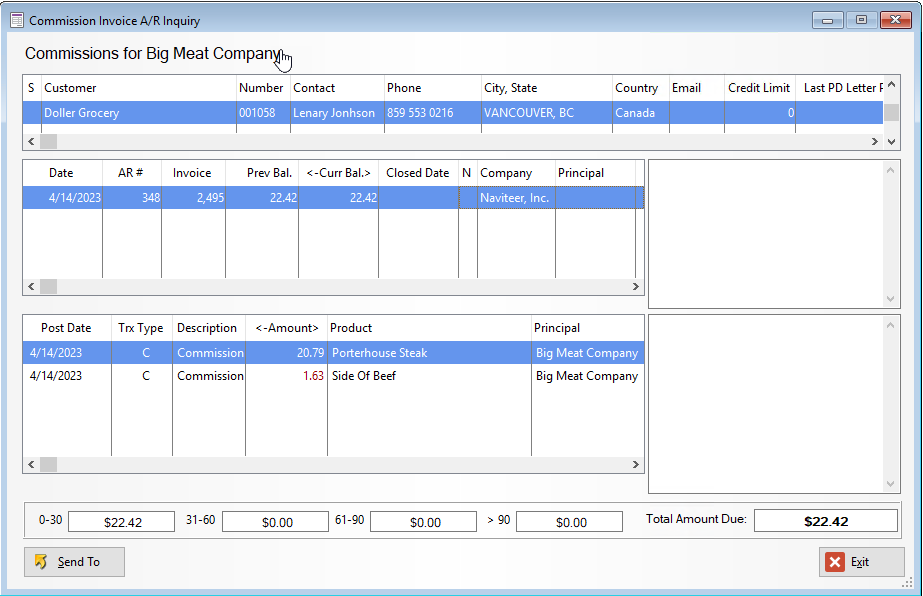
Task: Click the Country column header
Action: [x=640, y=88]
